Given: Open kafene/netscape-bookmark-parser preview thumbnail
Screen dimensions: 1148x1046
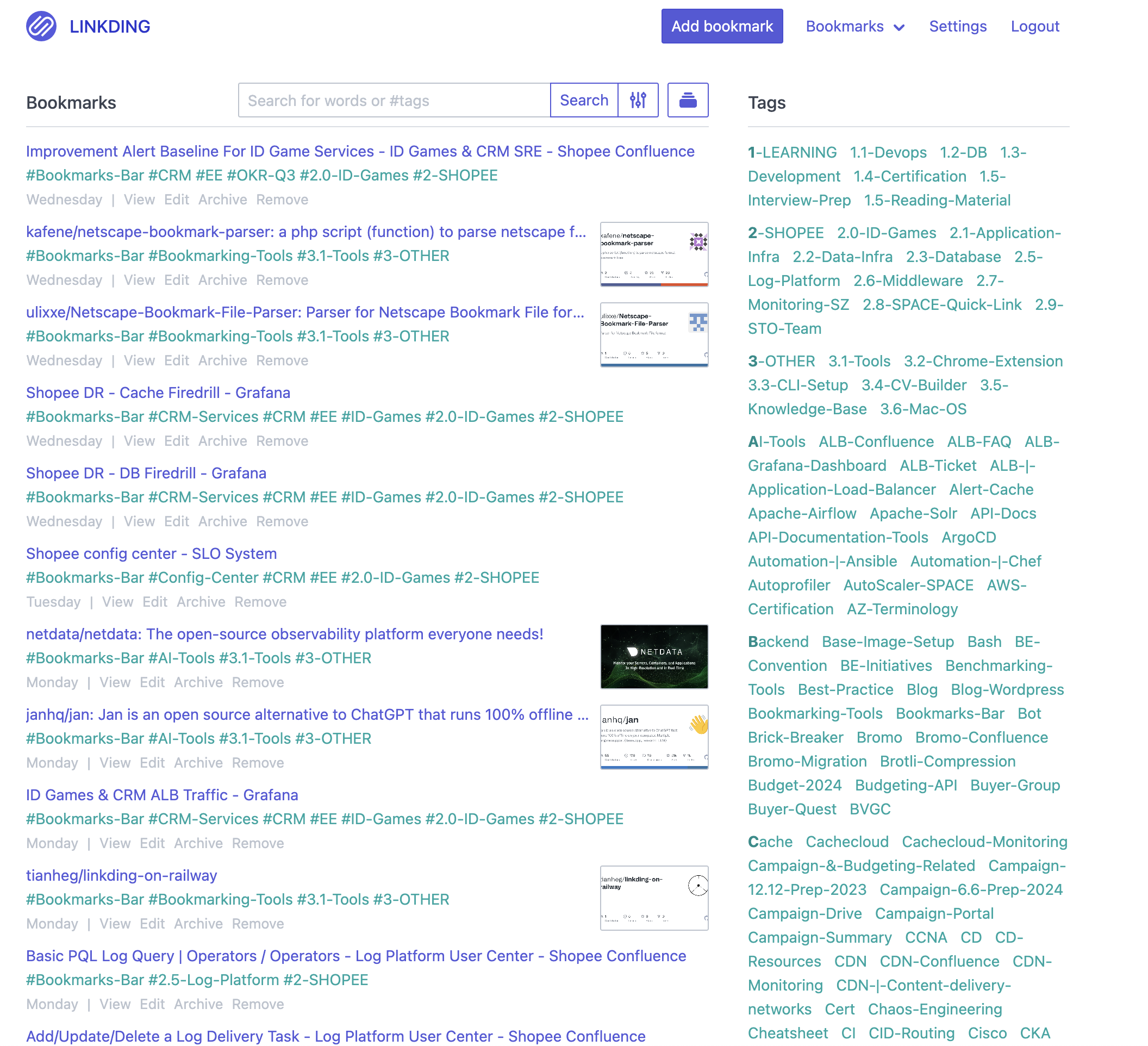Looking at the screenshot, I should (654, 254).
